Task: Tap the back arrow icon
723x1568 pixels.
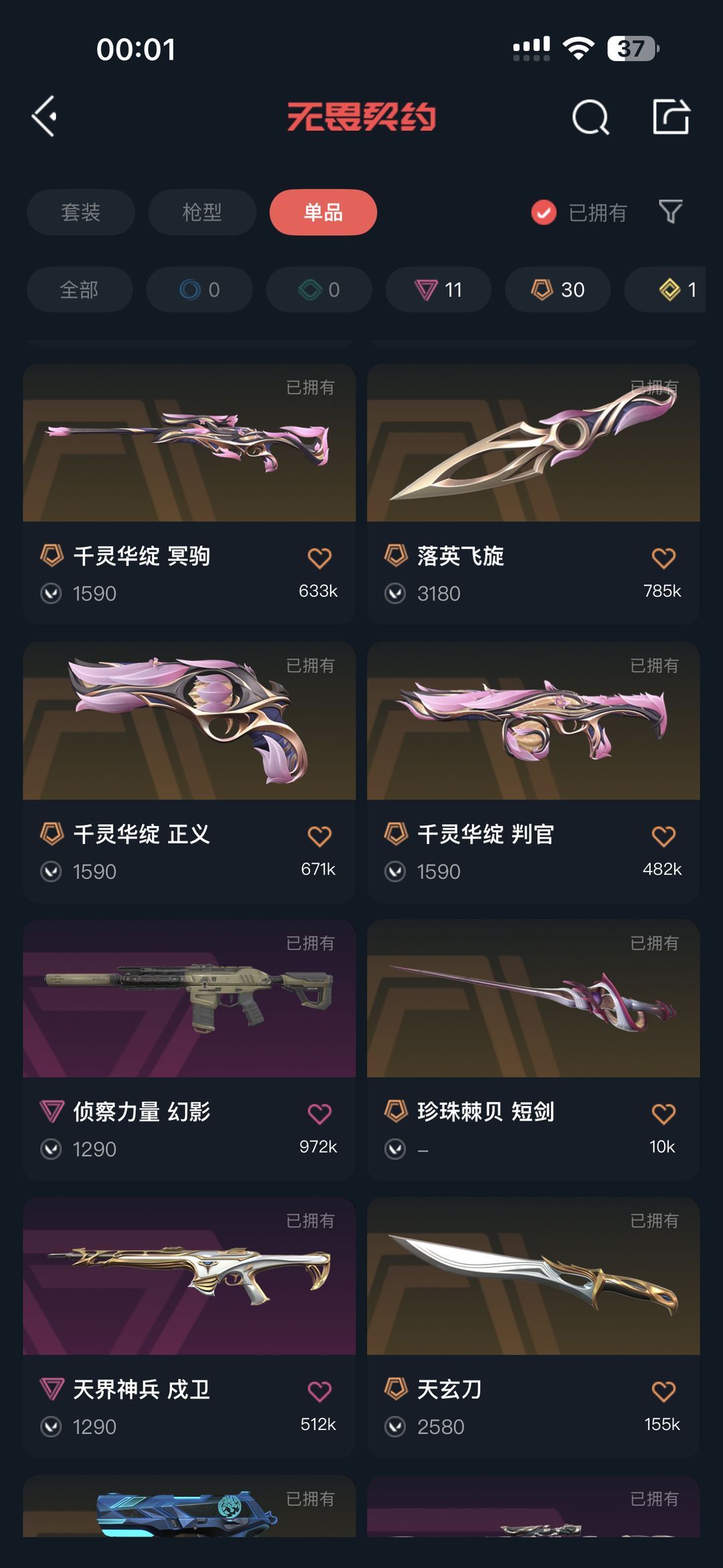Action: point(44,117)
